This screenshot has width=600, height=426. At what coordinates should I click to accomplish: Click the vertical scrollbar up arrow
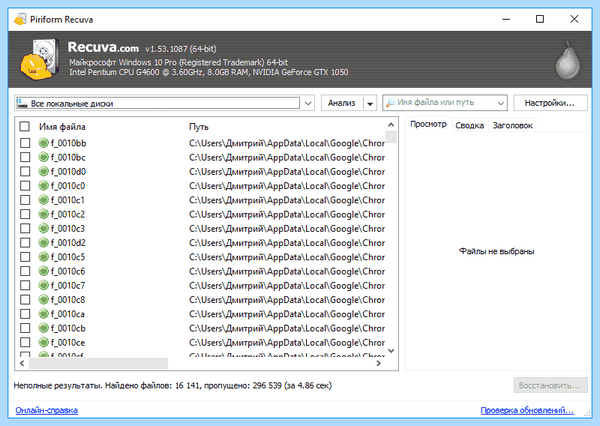[x=391, y=125]
